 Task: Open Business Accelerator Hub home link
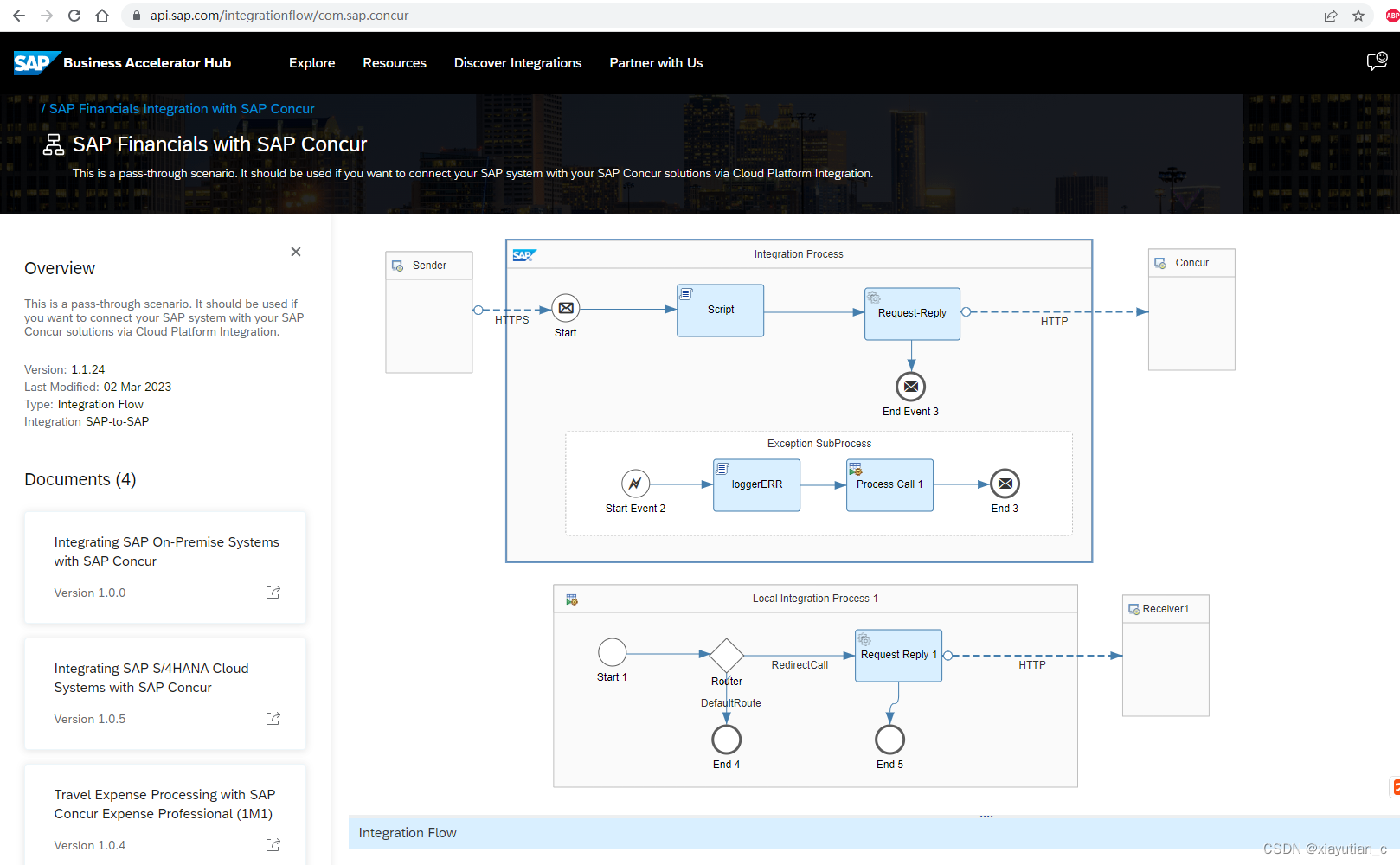[147, 63]
